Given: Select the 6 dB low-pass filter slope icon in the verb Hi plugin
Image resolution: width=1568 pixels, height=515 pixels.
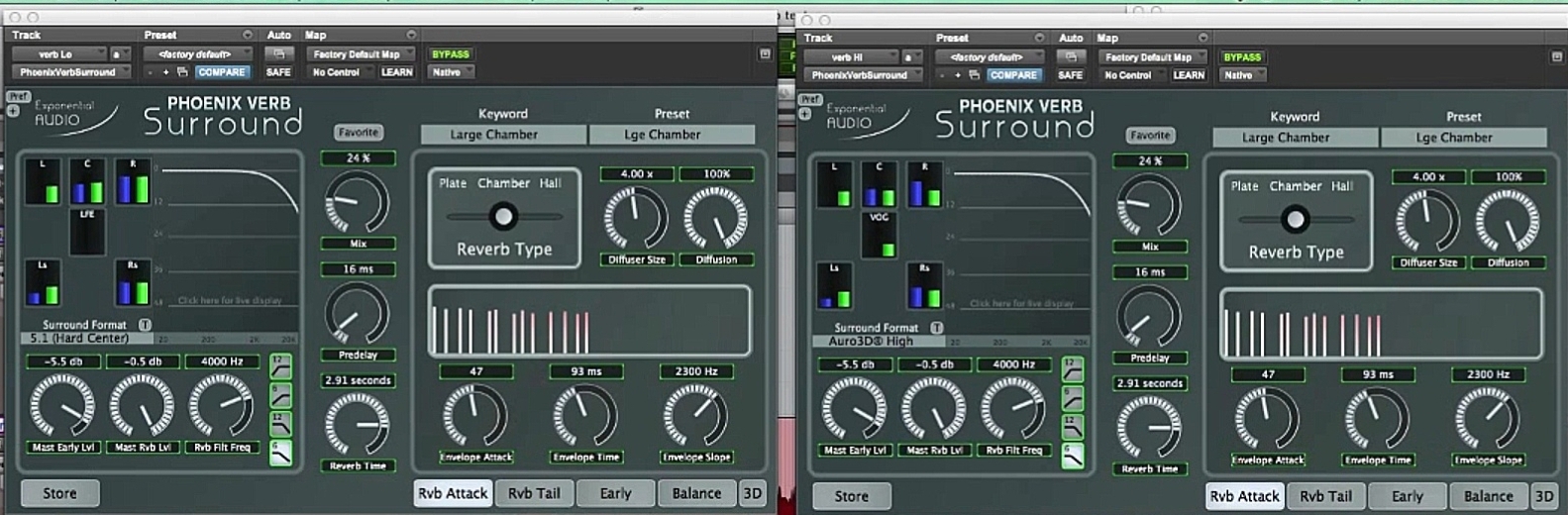Looking at the screenshot, I should 1073,455.
